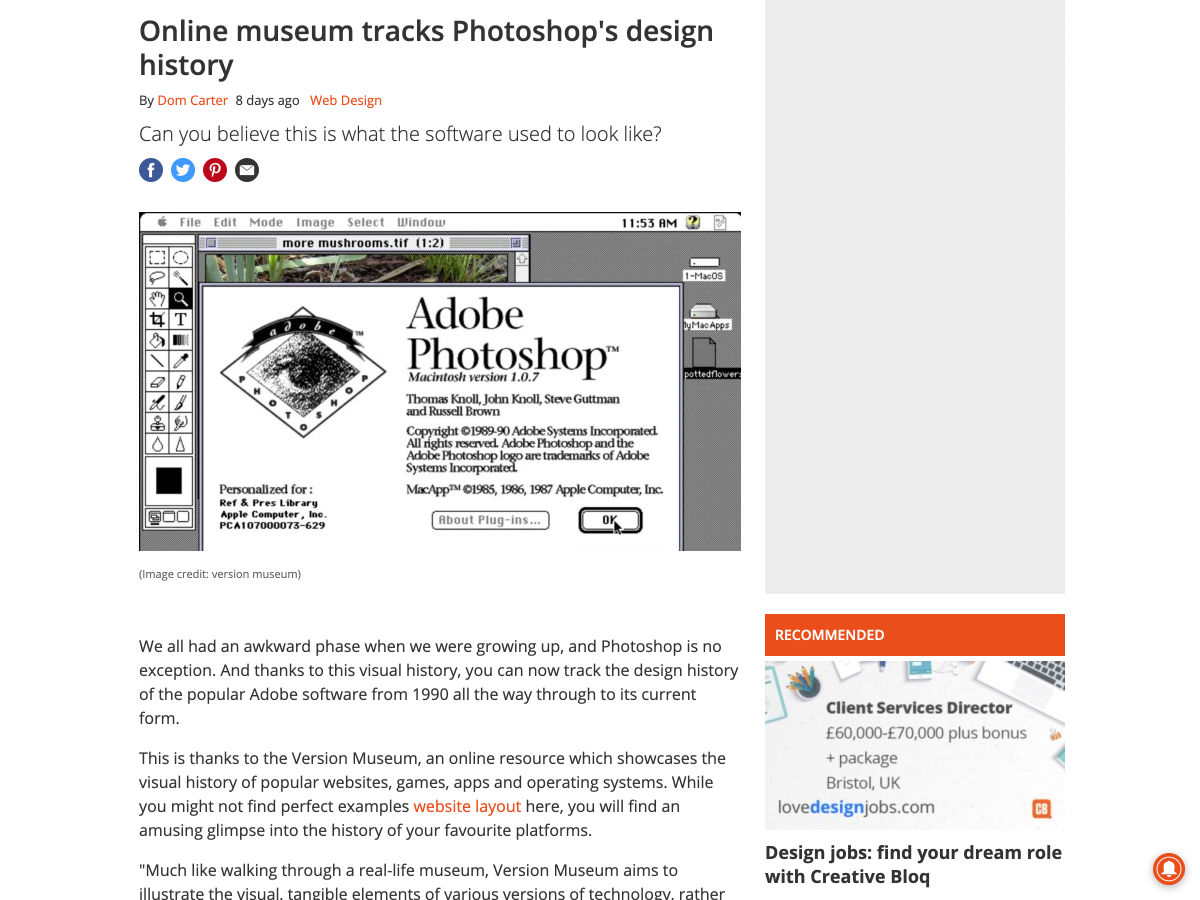This screenshot has height=900, width=1200.
Task: Select the blur water-drop tool in Photoshop image
Action: click(157, 444)
